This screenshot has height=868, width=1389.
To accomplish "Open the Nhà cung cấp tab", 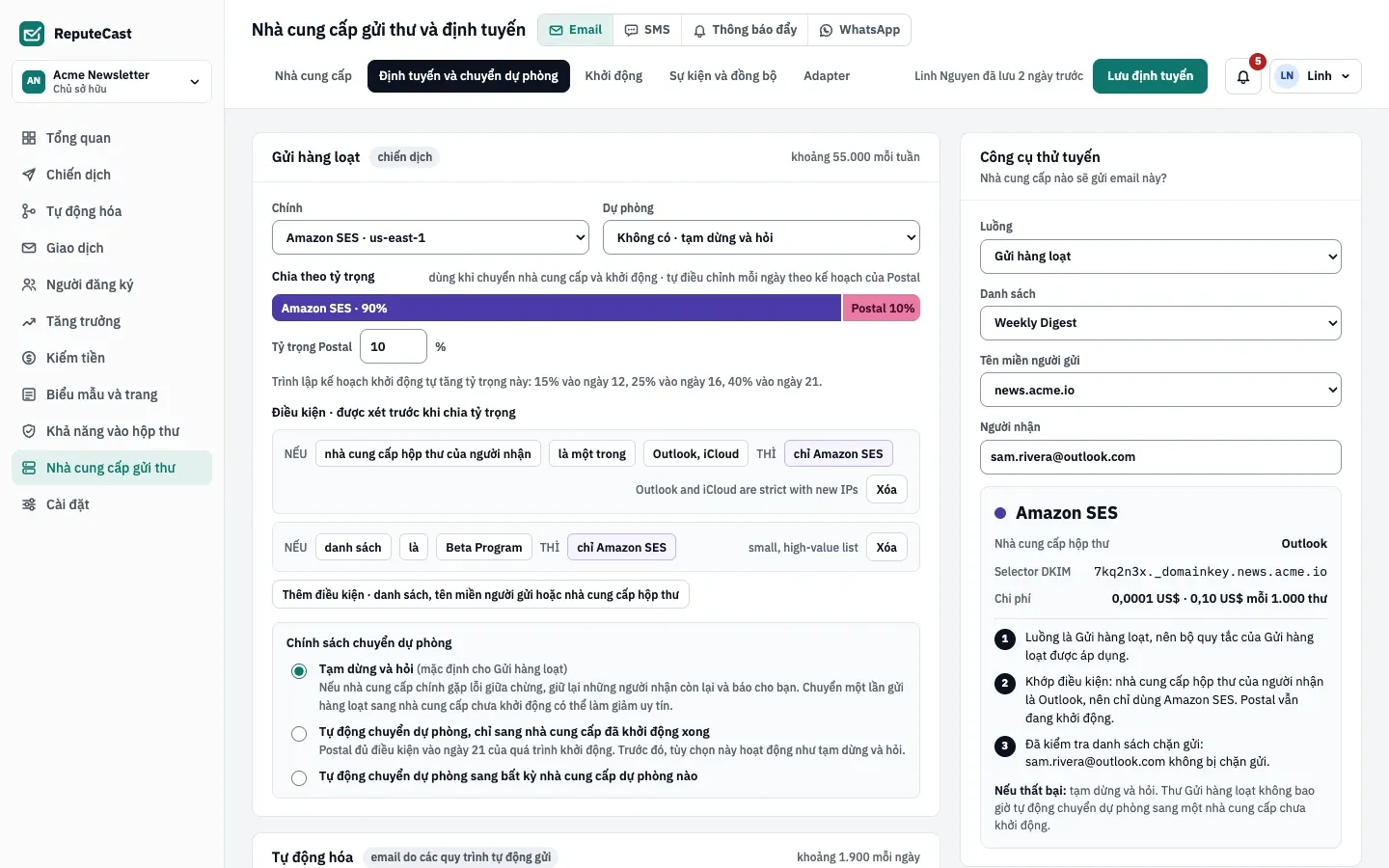I will point(313,76).
